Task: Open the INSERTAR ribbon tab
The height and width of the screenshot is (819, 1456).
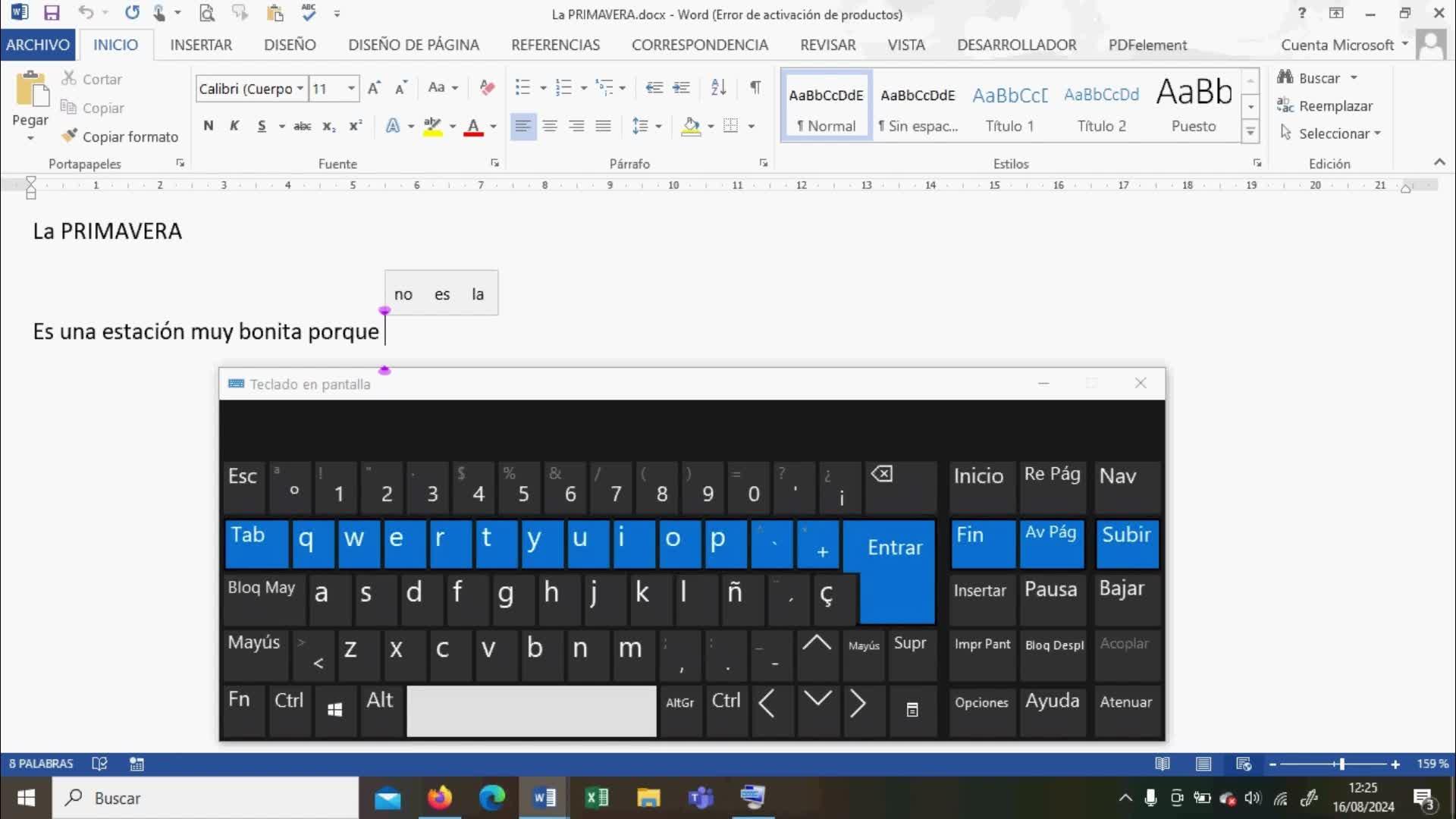Action: pos(201,45)
